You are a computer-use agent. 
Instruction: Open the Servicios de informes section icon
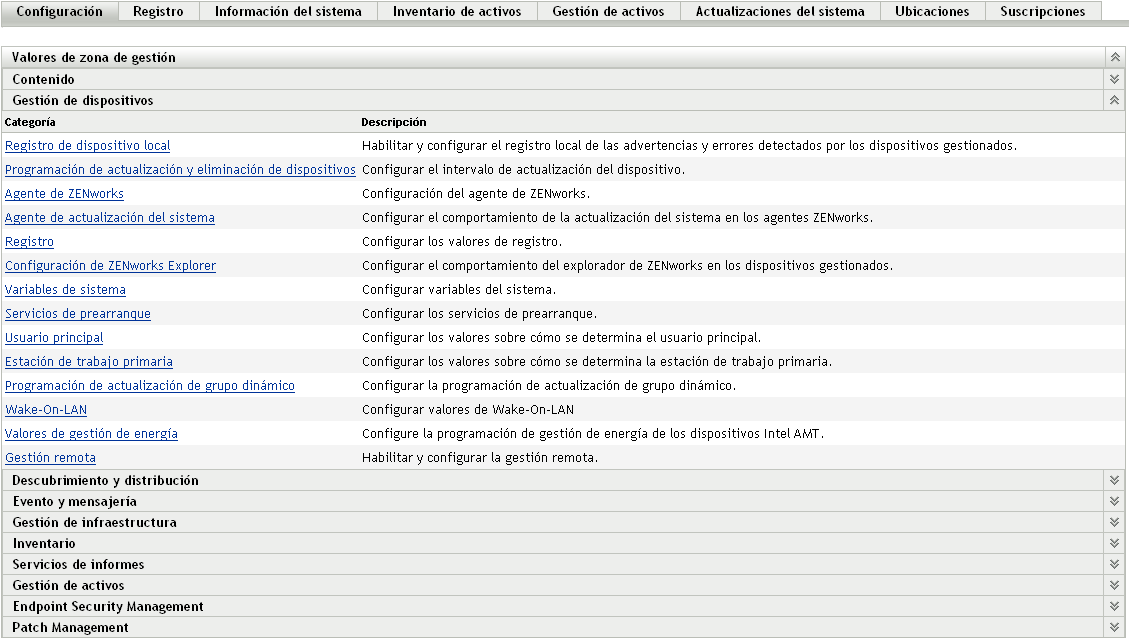[x=1114, y=564]
